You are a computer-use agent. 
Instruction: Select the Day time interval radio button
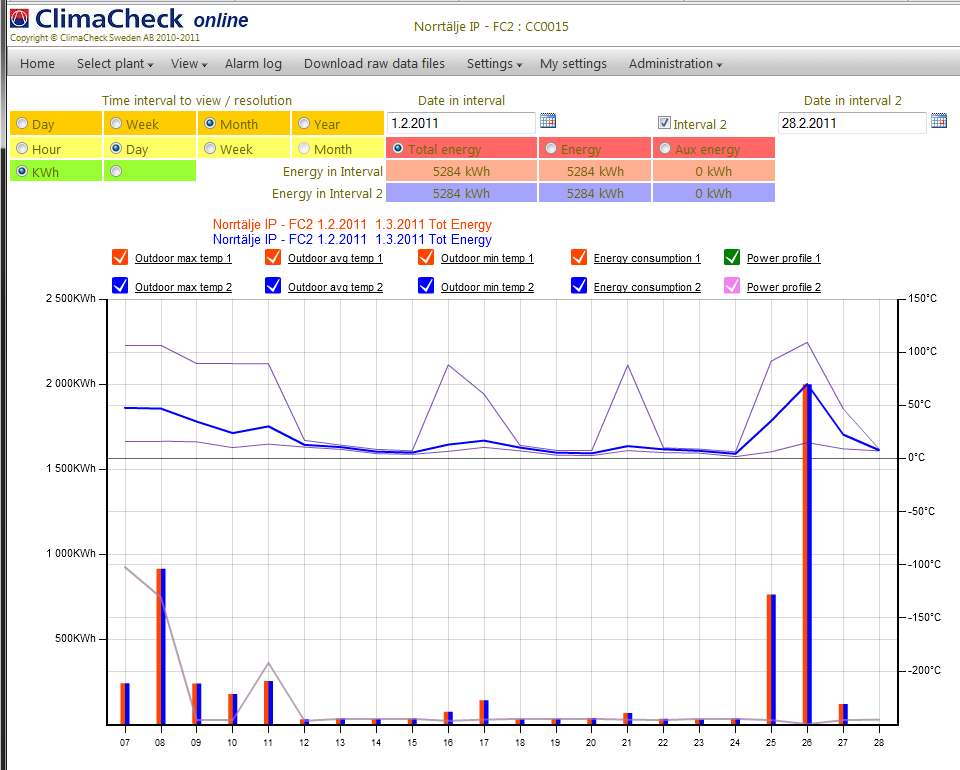pyautogui.click(x=22, y=124)
